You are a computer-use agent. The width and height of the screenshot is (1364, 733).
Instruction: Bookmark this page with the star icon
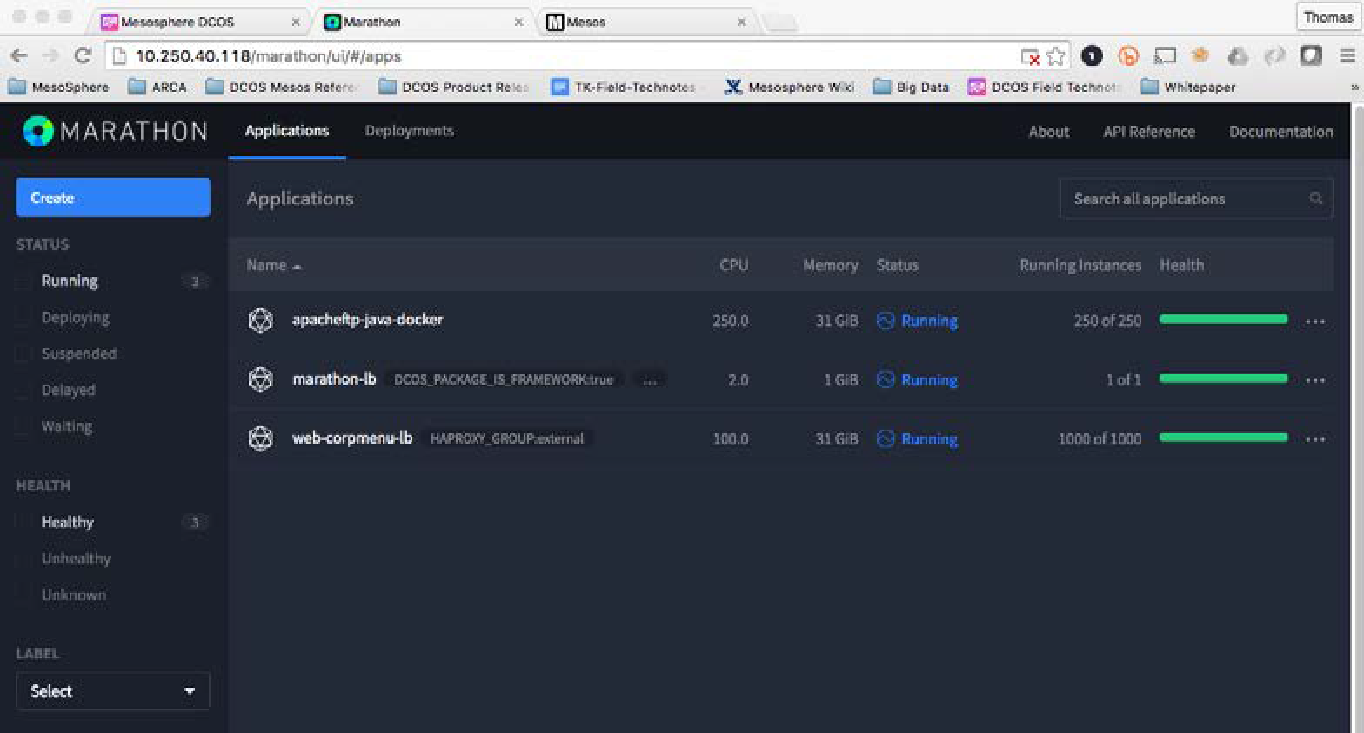pos(1055,57)
